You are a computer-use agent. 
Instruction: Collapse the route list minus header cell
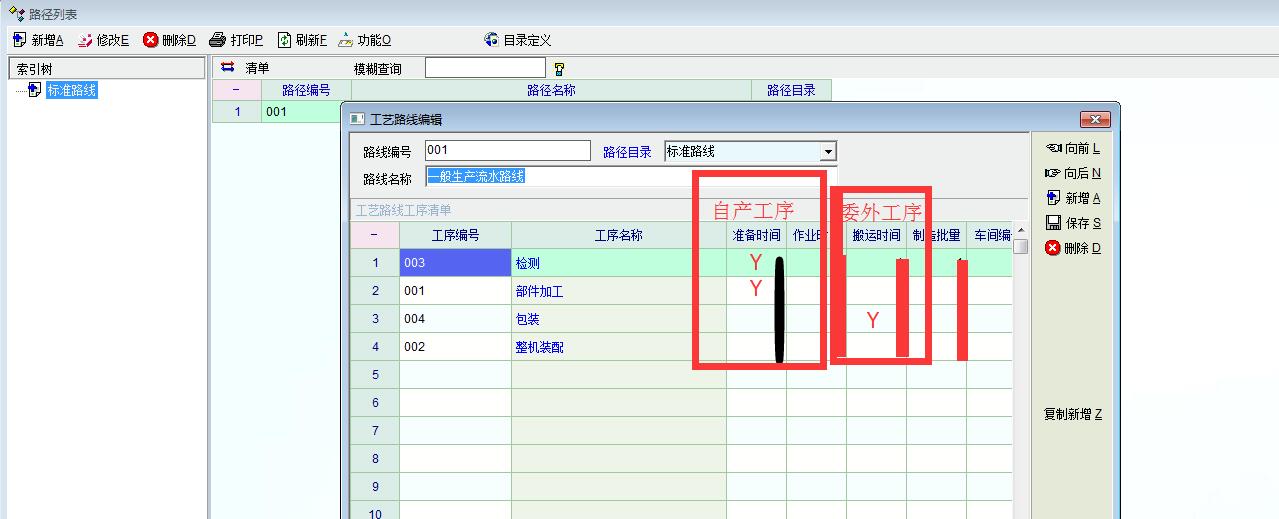click(x=236, y=90)
